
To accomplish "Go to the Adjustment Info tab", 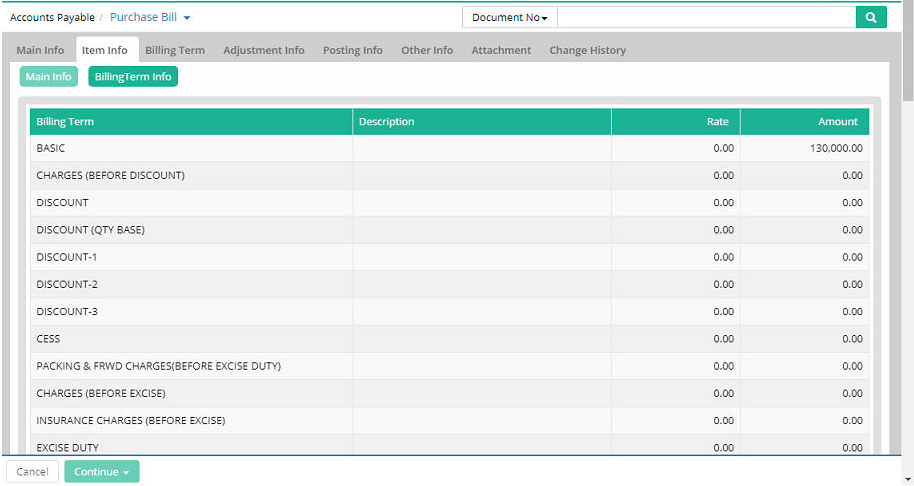I will click(264, 50).
